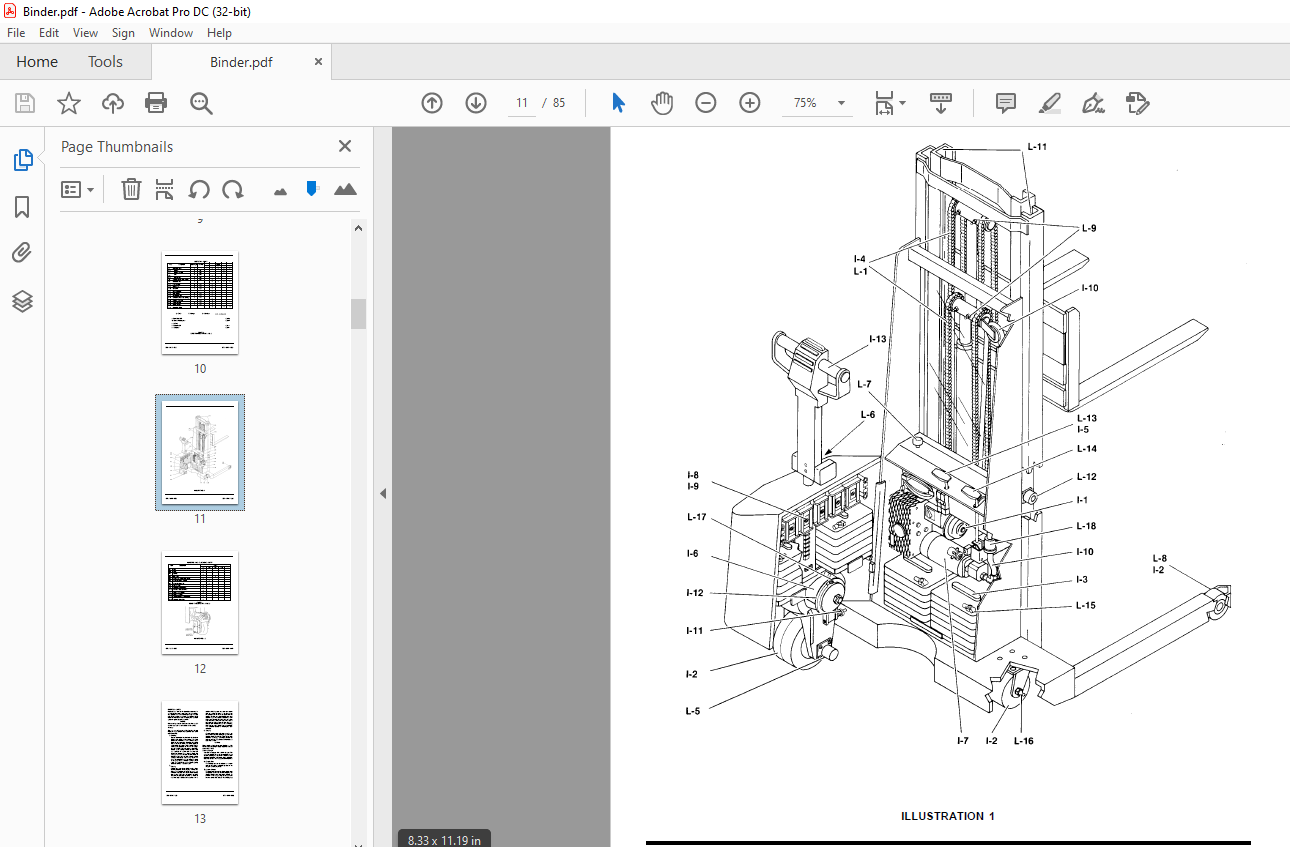This screenshot has height=847, width=1290.
Task: Rotate the page clockwise
Action: point(233,189)
